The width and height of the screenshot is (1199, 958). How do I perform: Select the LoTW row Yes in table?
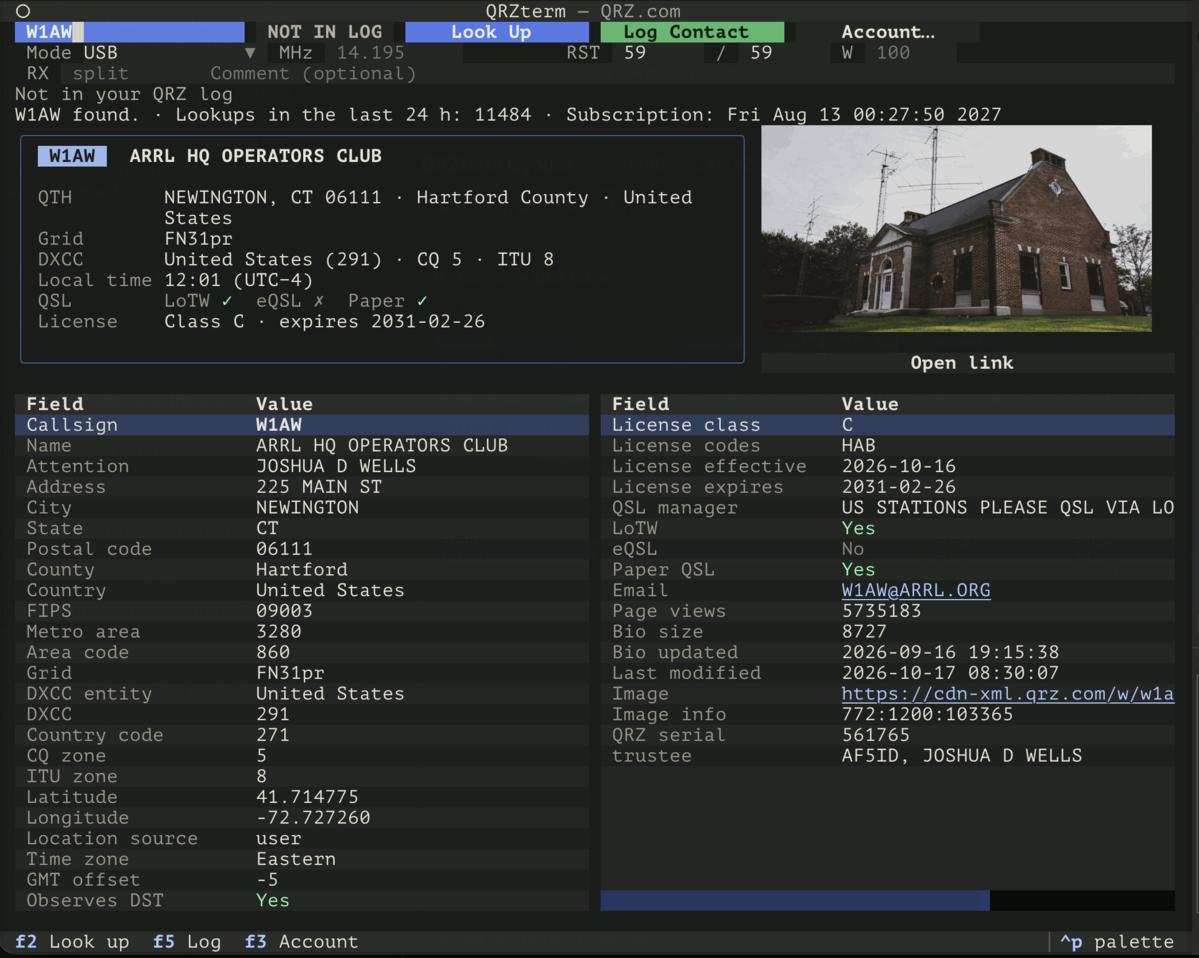[x=888, y=528]
